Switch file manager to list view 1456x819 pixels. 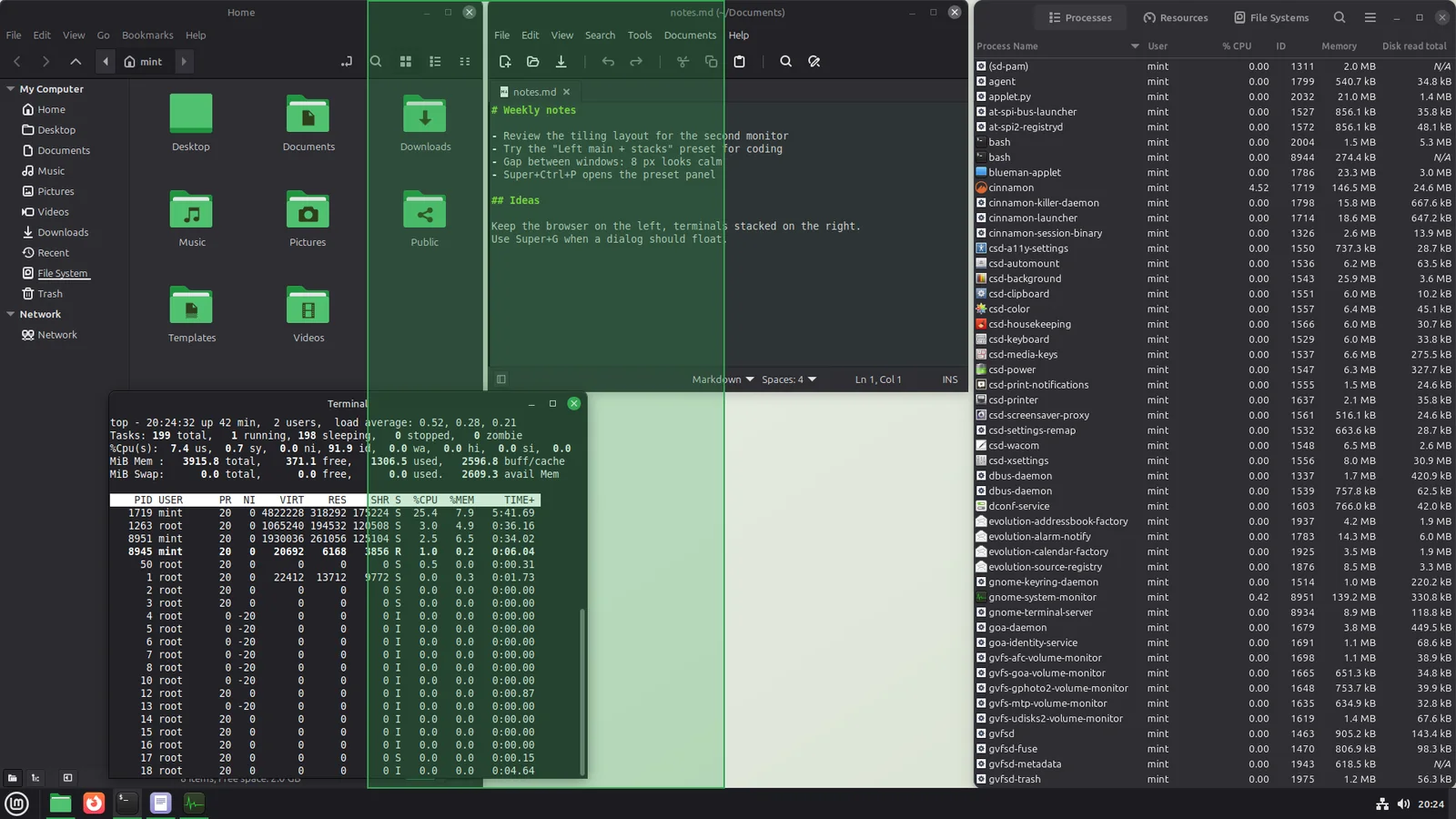435,62
